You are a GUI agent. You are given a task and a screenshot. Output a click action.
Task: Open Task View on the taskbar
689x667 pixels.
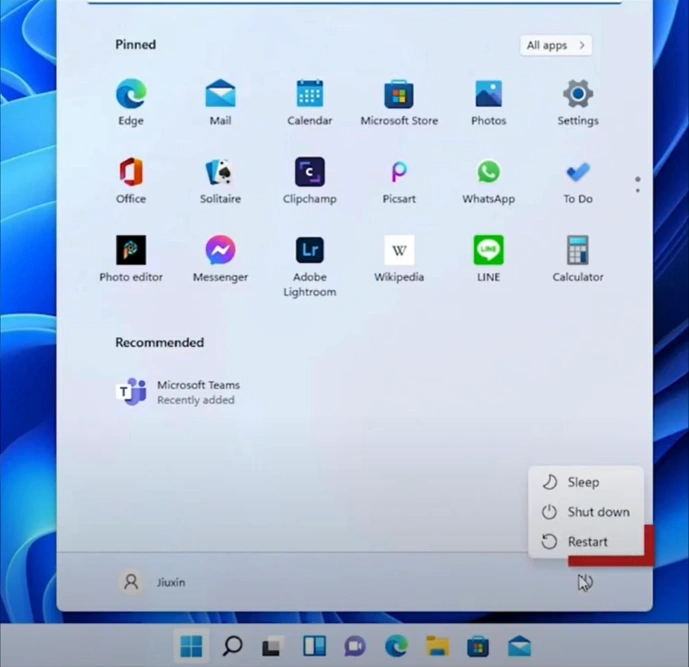272,646
